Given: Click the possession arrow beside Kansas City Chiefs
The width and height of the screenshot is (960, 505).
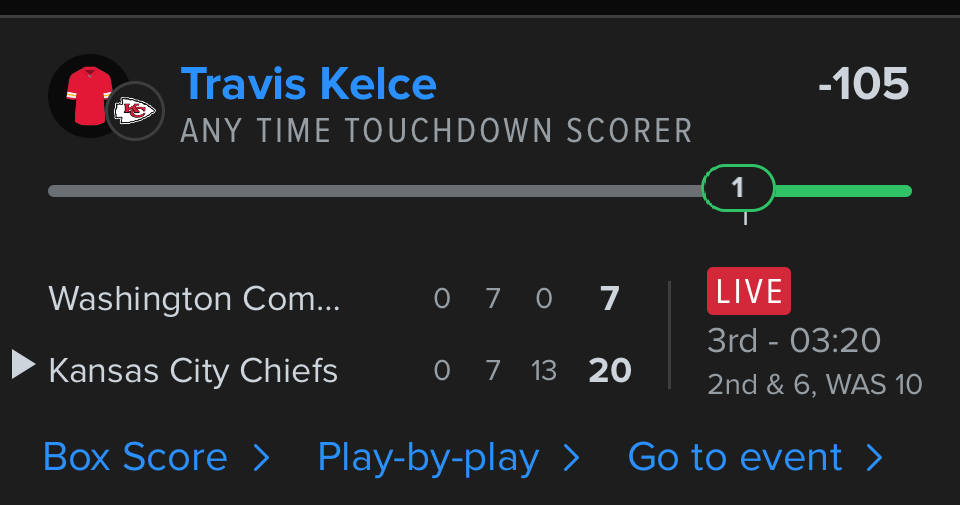Looking at the screenshot, I should coord(23,365).
